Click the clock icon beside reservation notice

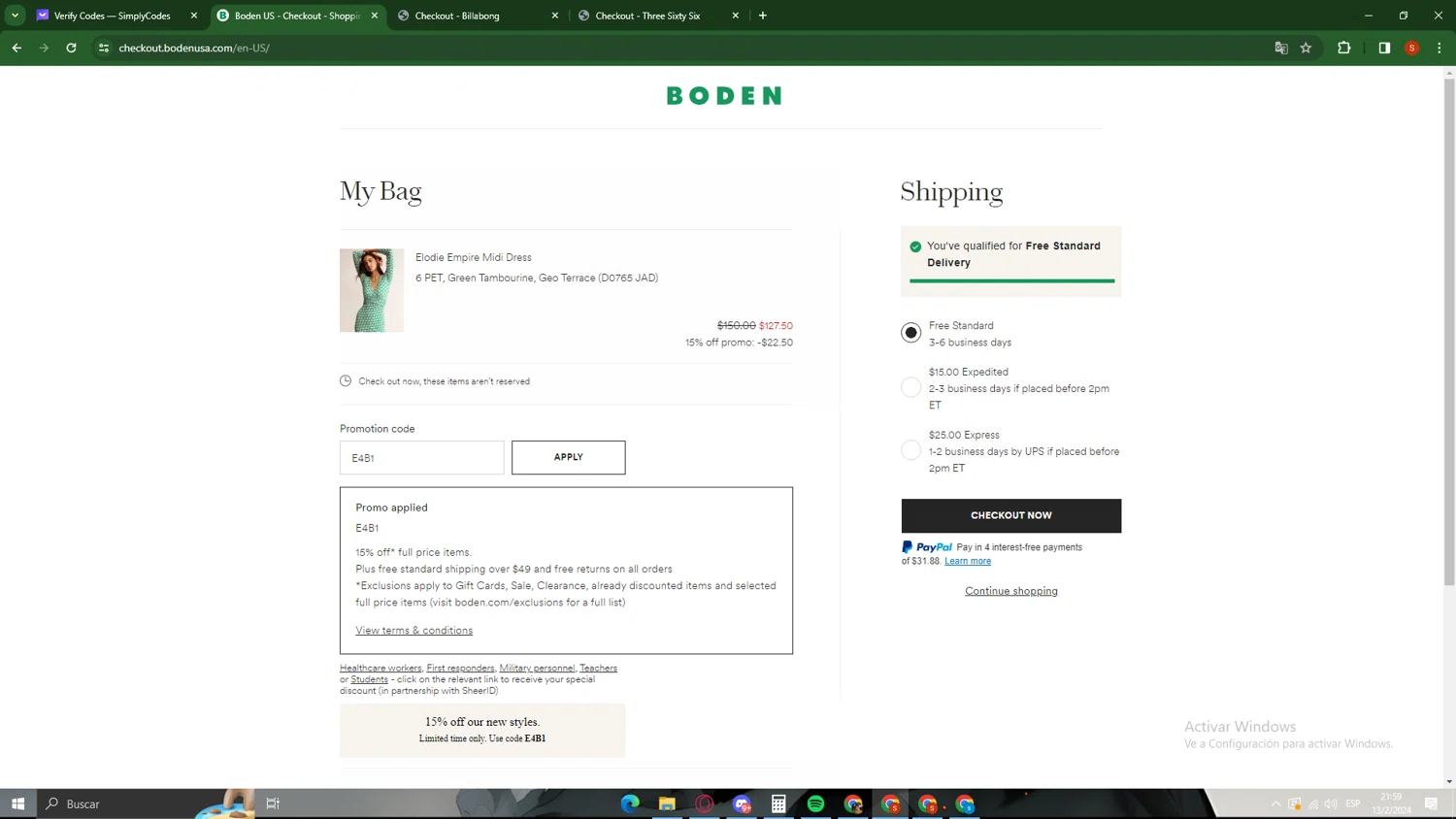pos(346,380)
